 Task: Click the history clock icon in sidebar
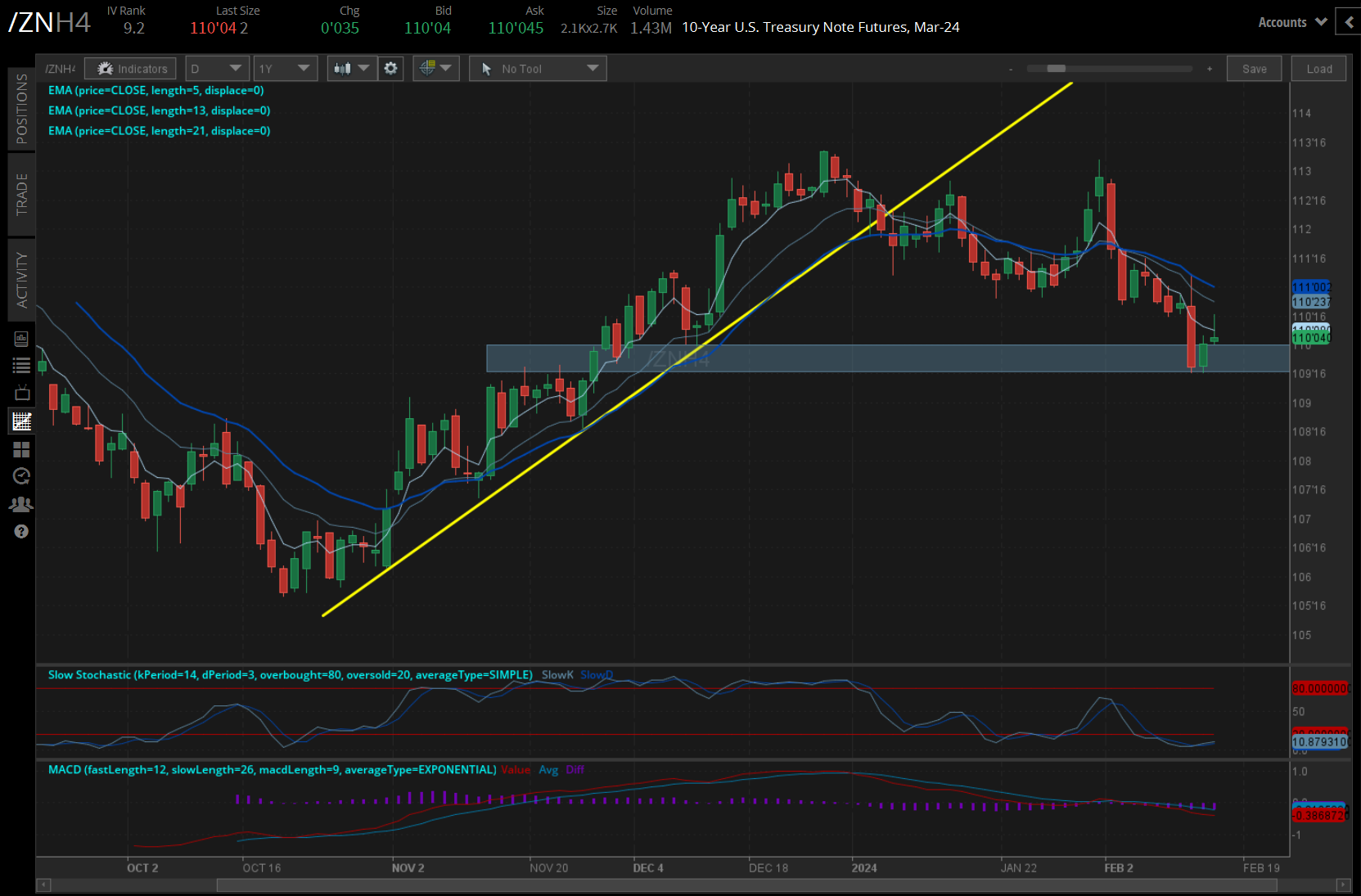coord(22,475)
